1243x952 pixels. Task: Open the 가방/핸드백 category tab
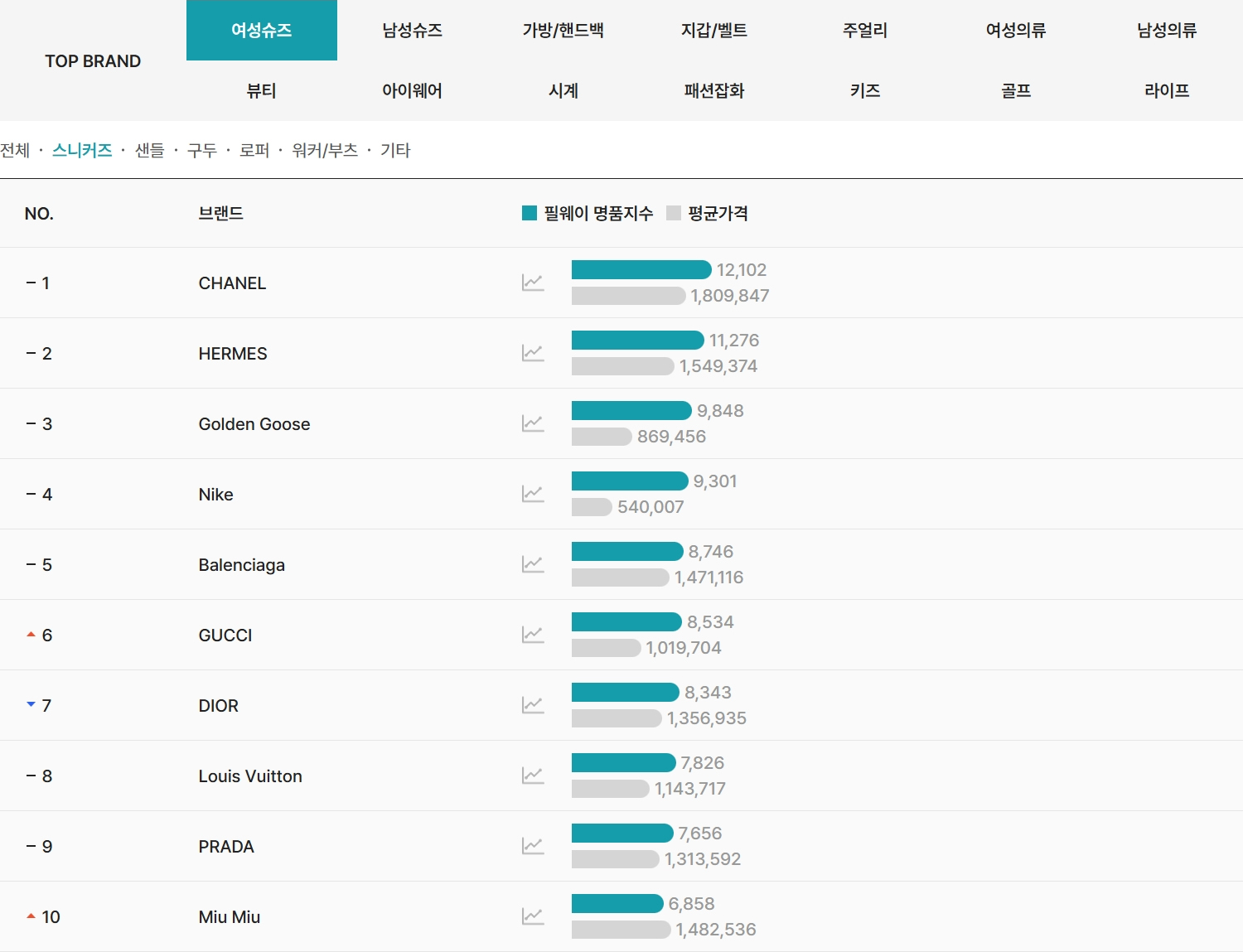pyautogui.click(x=563, y=30)
